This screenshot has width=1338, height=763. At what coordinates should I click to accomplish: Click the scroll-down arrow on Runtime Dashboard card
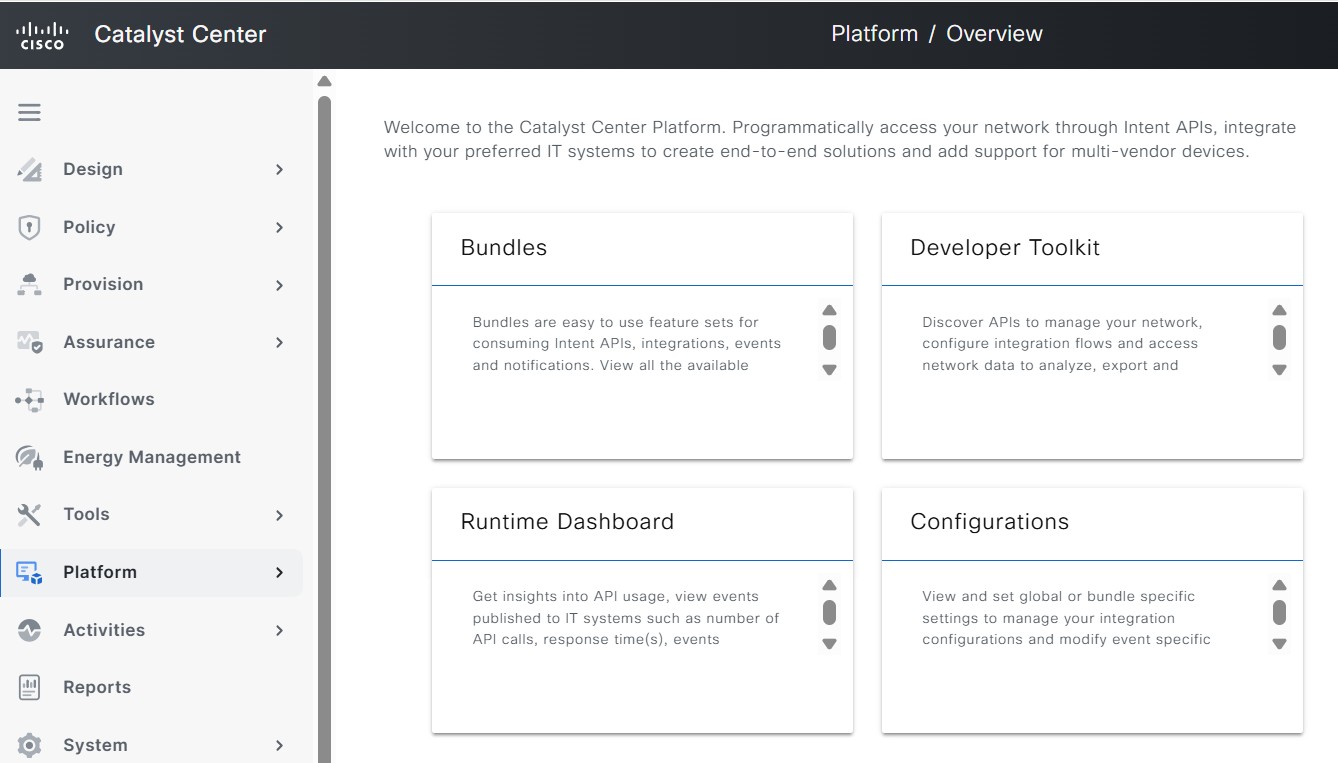[829, 644]
